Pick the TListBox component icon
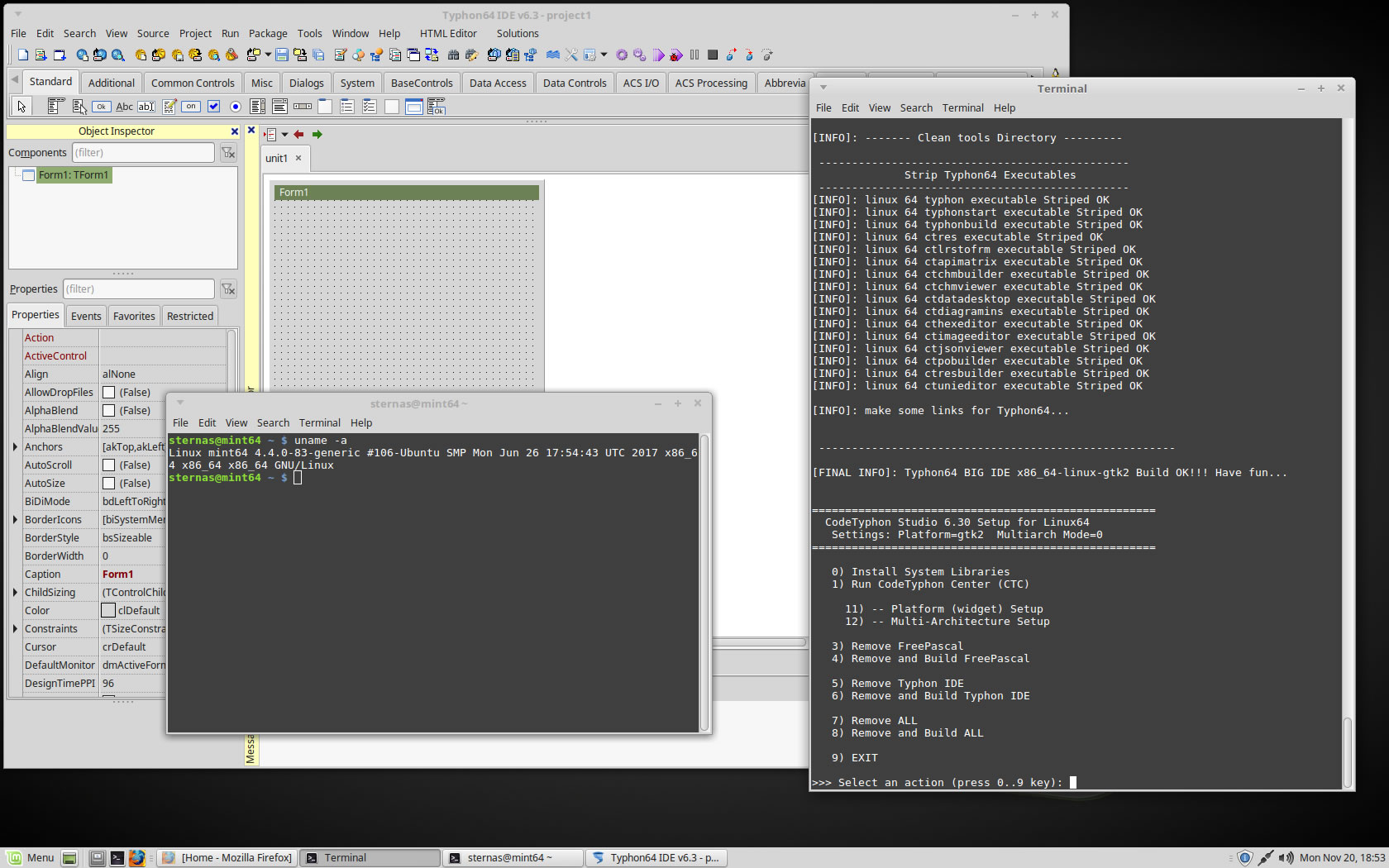This screenshot has height=868, width=1389. pyautogui.click(x=258, y=106)
